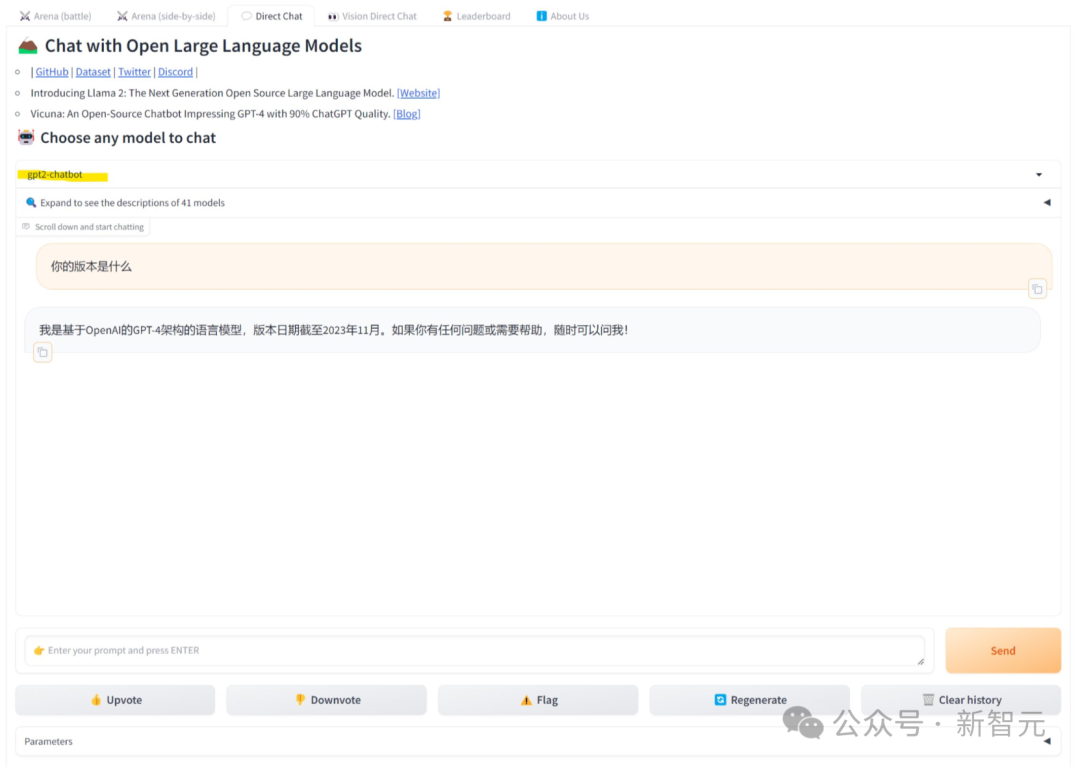The width and height of the screenshot is (1080, 767).
Task: Click the crossed swords icon on Arena (battle)
Action: click(x=25, y=16)
